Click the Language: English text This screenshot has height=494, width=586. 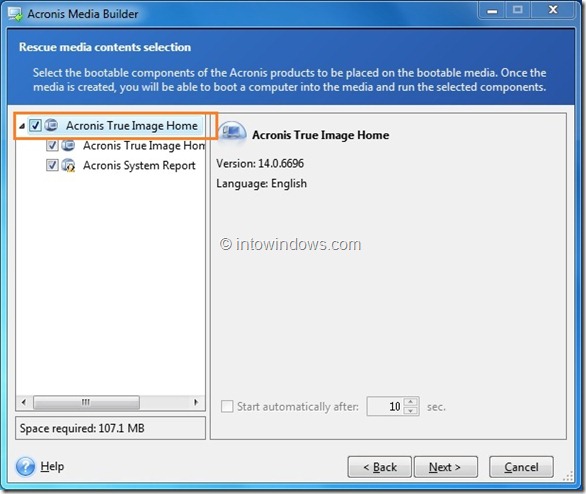262,183
